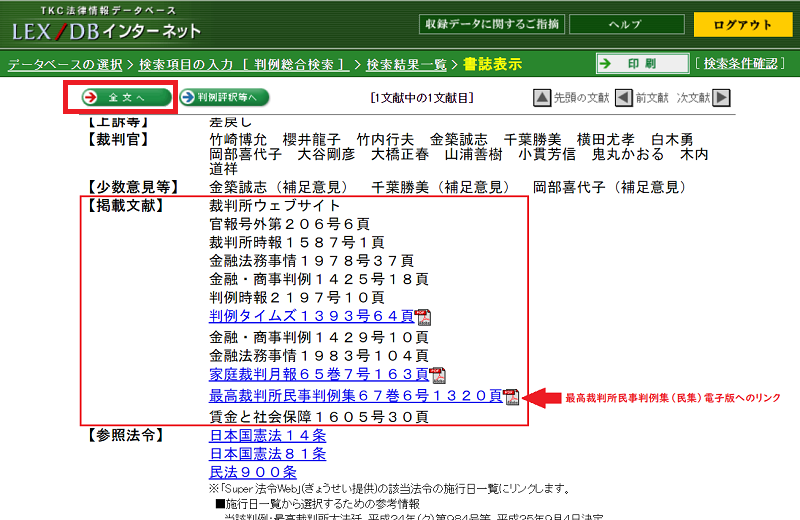
Task: Open 判例タイムズ1393号64頁 link
Action: point(311,316)
